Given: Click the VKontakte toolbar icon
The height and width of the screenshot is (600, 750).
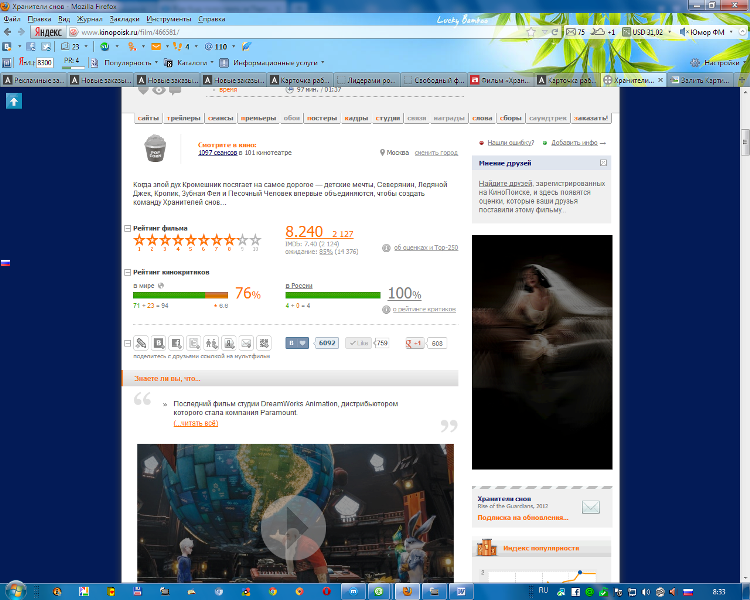Looking at the screenshot, I should [7, 46].
